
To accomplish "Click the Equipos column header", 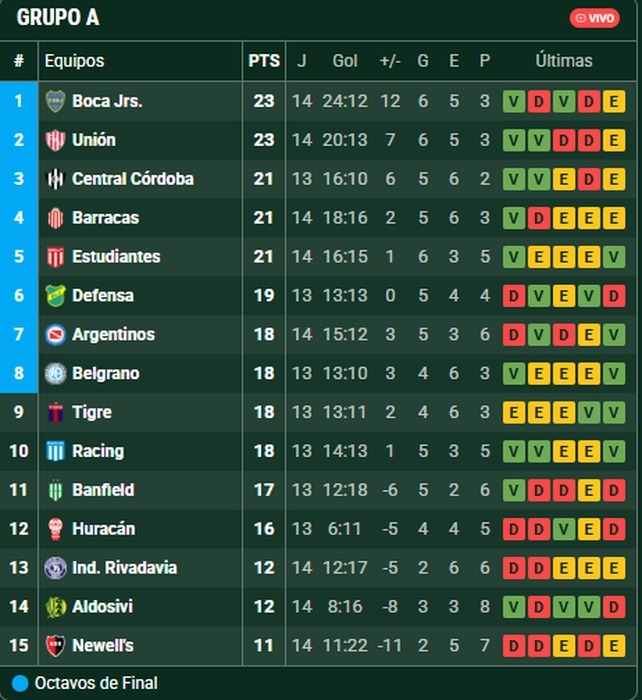I will point(74,61).
